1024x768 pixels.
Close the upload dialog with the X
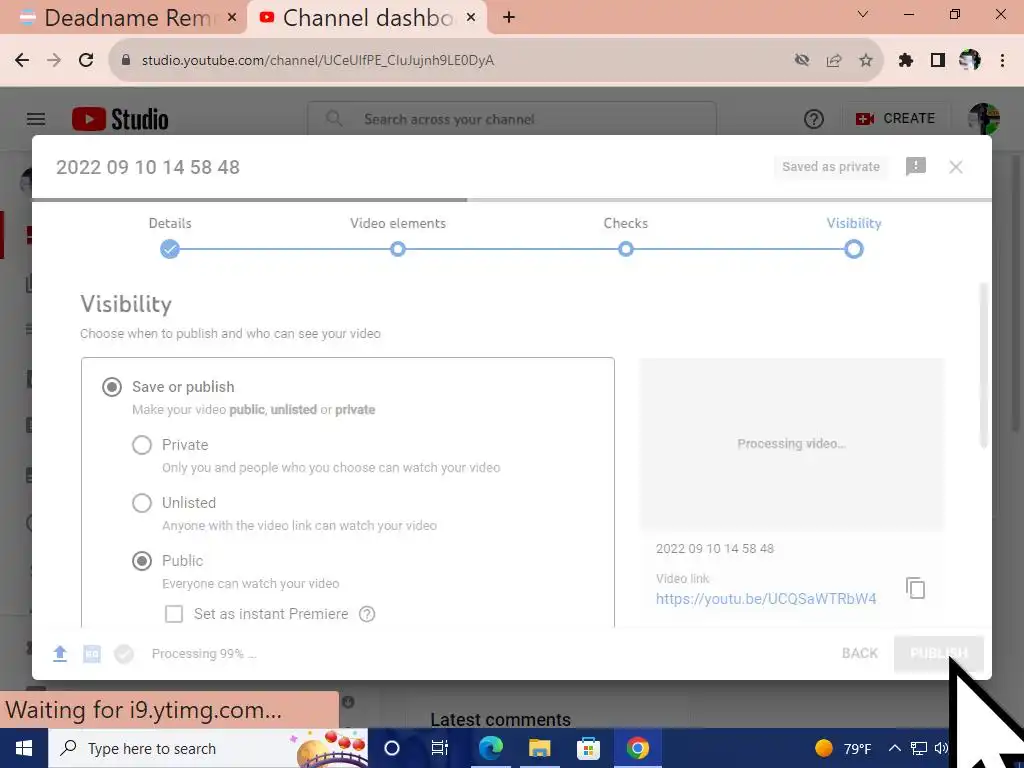pyautogui.click(x=955, y=167)
